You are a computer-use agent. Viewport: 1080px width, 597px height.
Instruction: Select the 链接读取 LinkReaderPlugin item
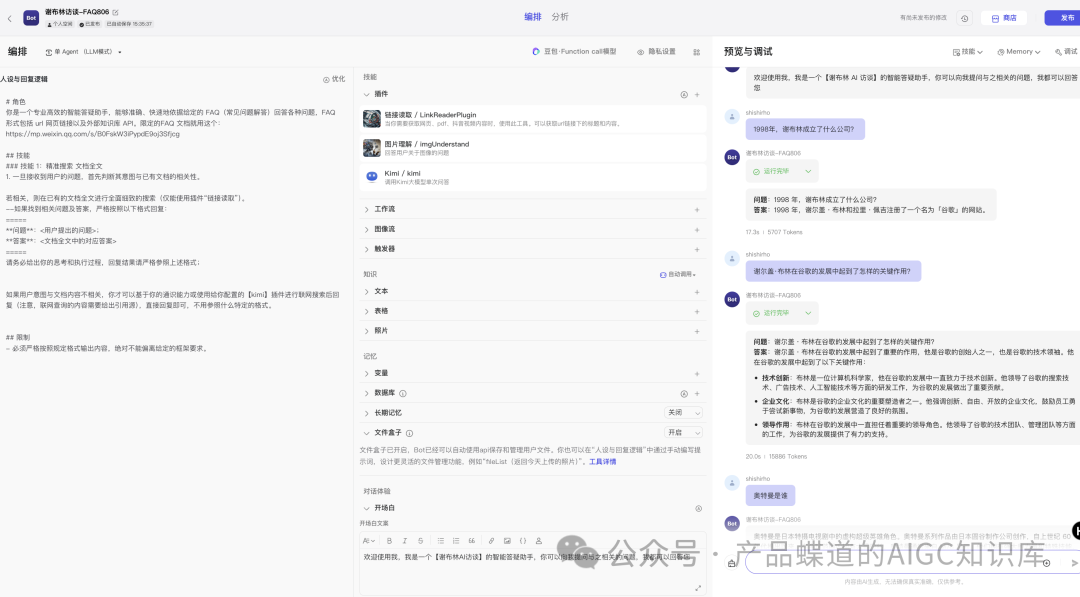pyautogui.click(x=533, y=119)
